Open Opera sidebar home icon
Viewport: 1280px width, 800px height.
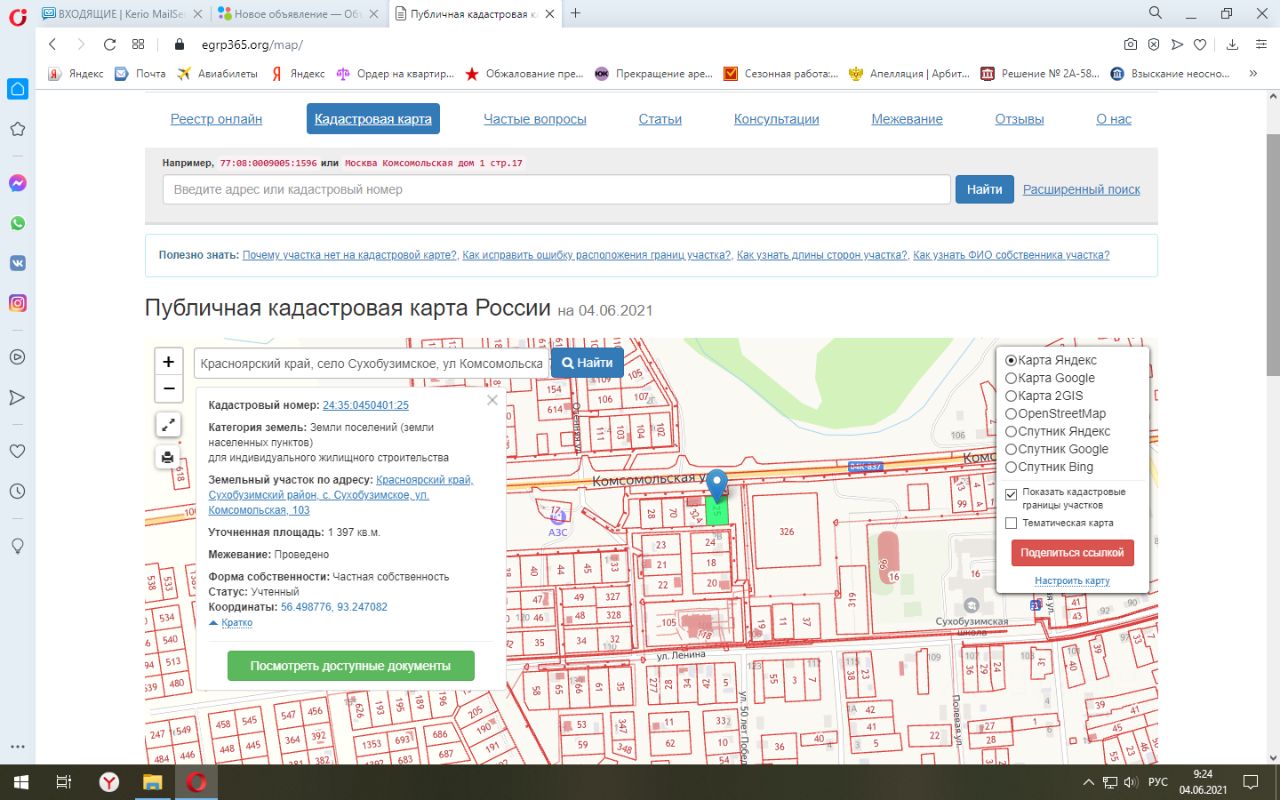(x=17, y=89)
